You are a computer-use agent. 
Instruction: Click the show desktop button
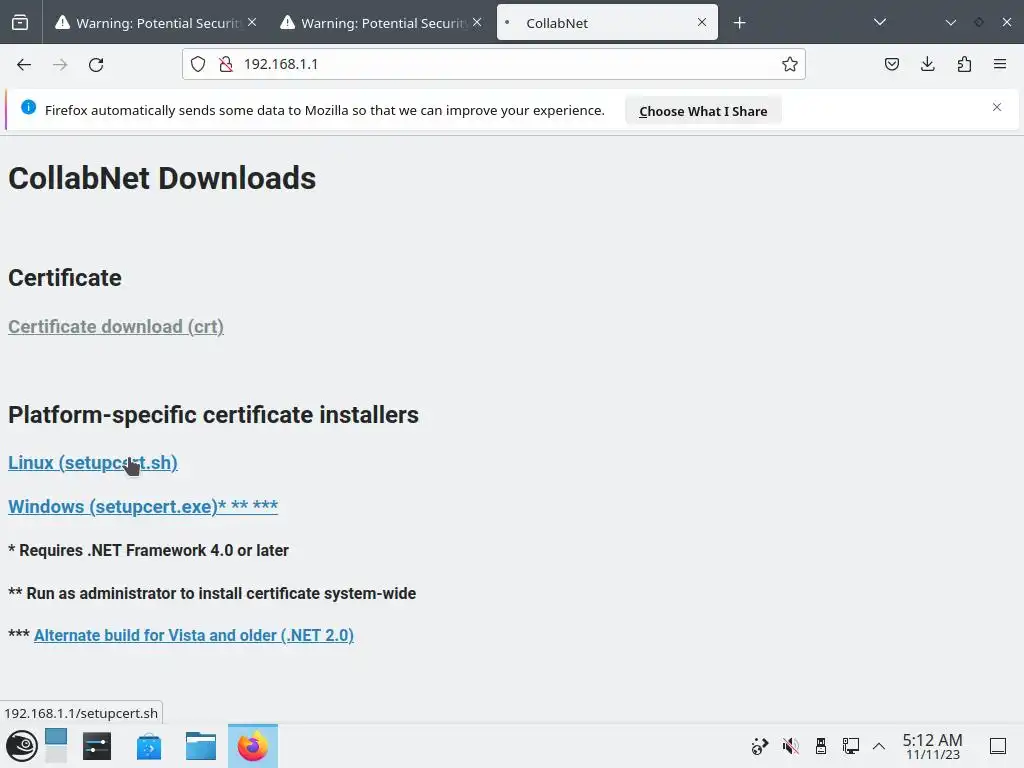pyautogui.click(x=997, y=746)
